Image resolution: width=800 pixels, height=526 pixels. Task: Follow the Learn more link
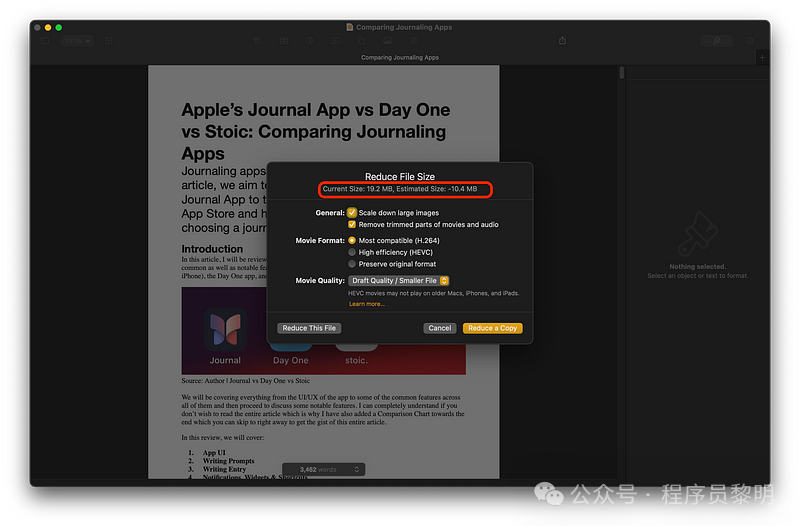[366, 304]
